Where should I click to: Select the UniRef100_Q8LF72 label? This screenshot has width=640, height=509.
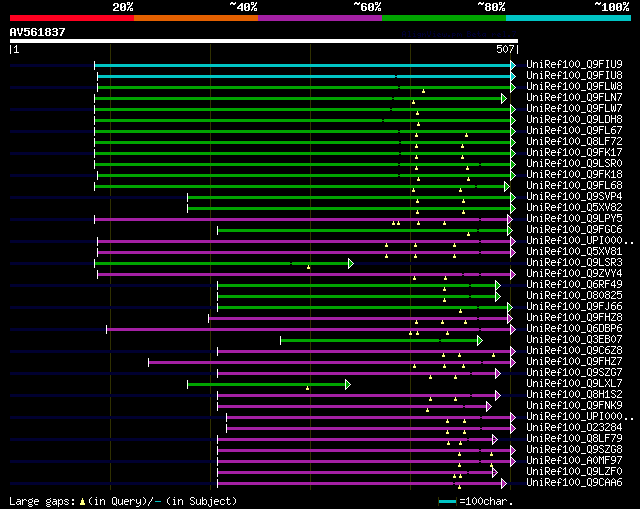pyautogui.click(x=574, y=142)
